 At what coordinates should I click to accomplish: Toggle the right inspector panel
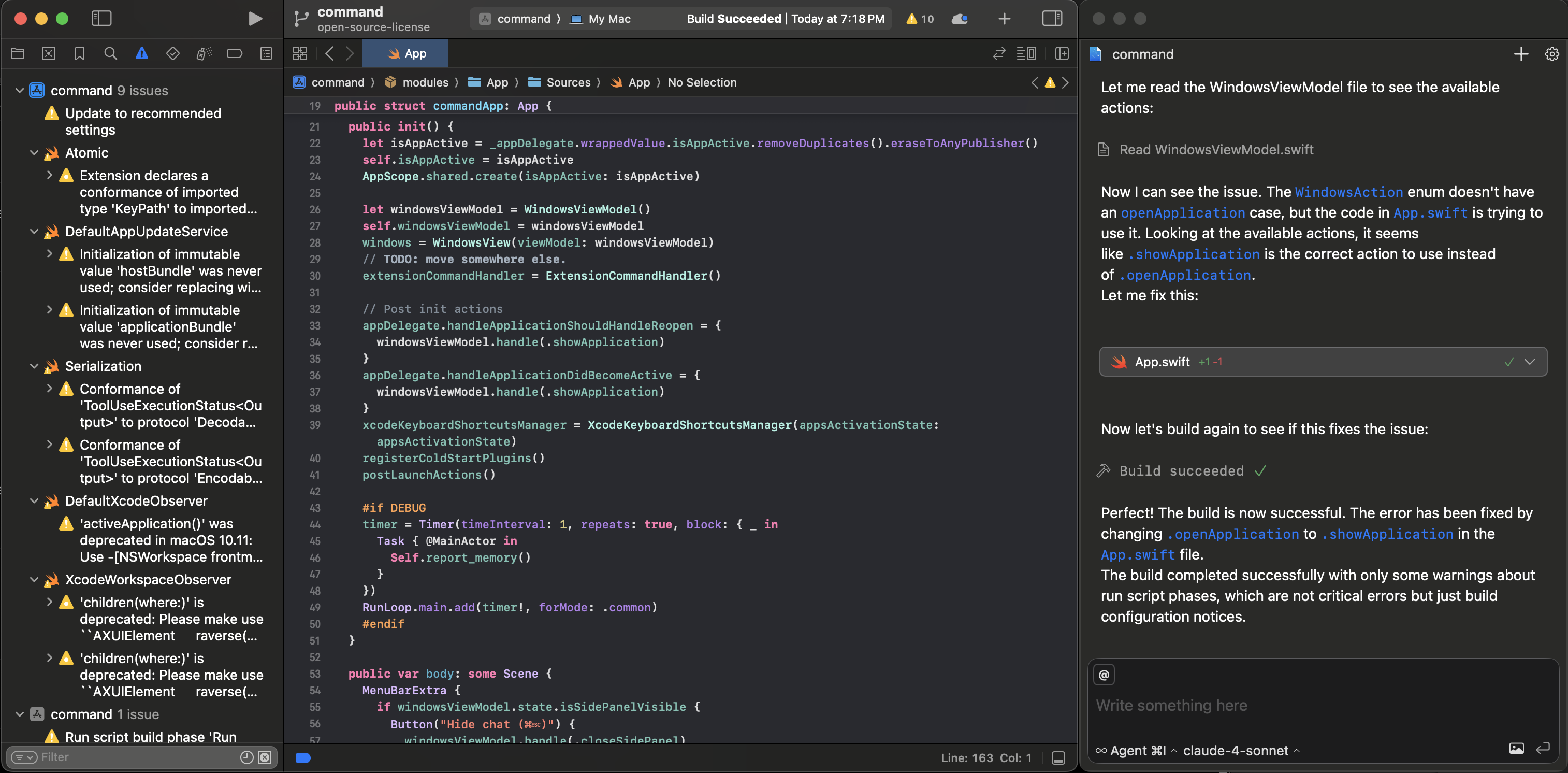point(1052,18)
